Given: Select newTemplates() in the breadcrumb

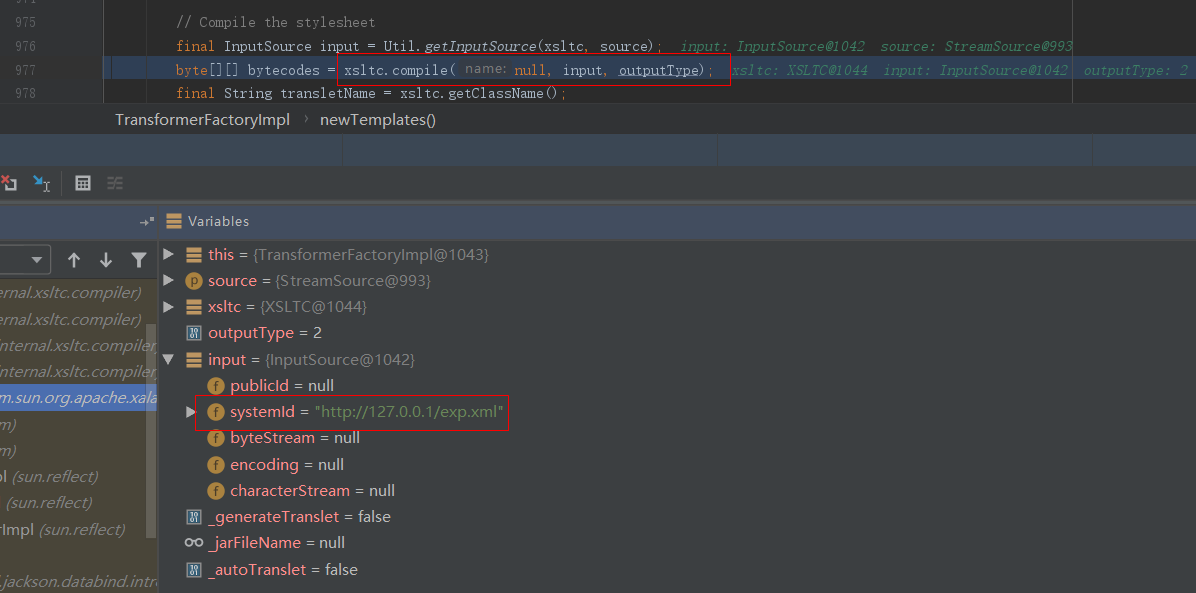Looking at the screenshot, I should pos(378,120).
